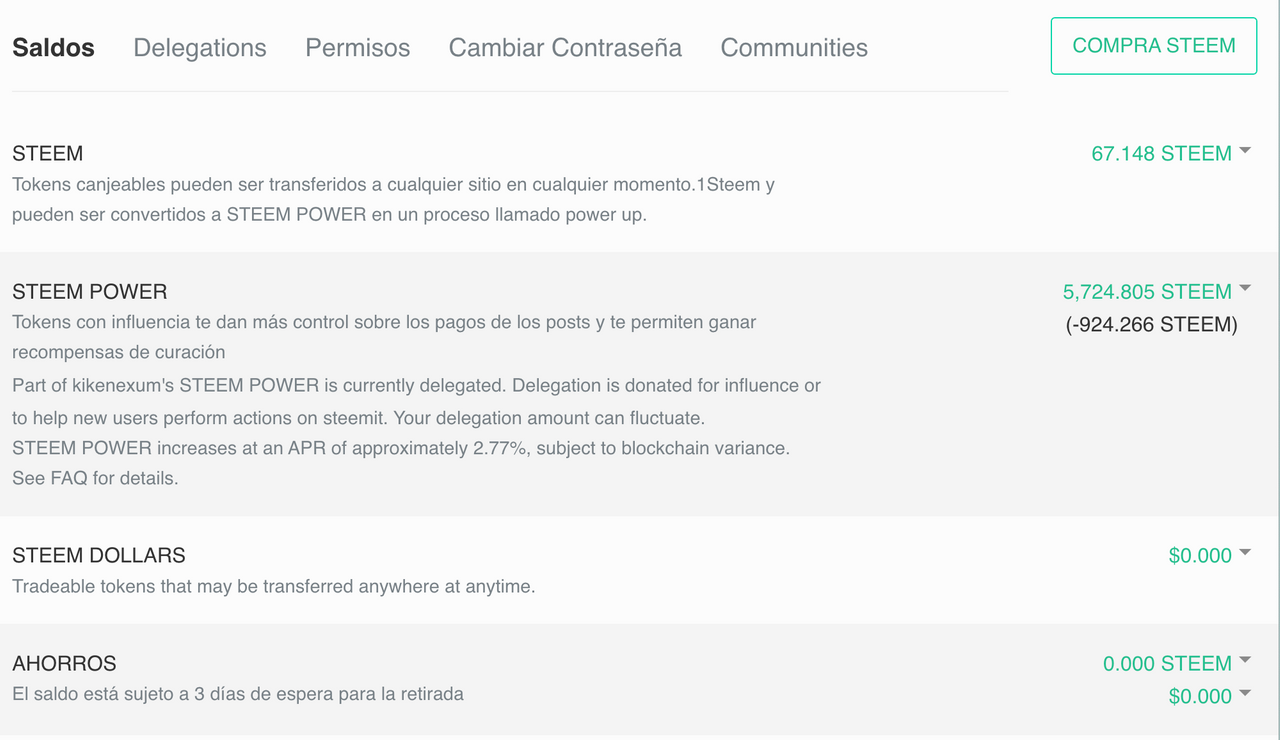Click the STEEM section heading

click(47, 153)
